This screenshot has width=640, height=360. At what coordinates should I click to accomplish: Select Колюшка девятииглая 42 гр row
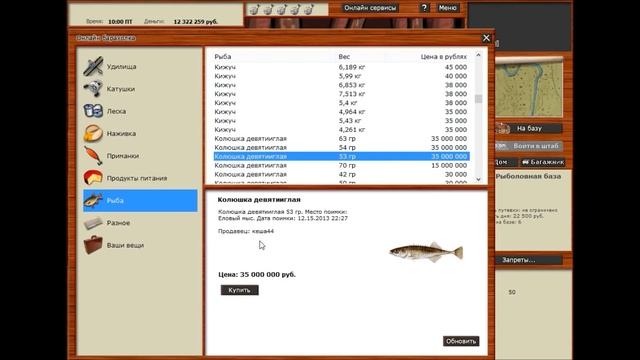click(x=341, y=174)
